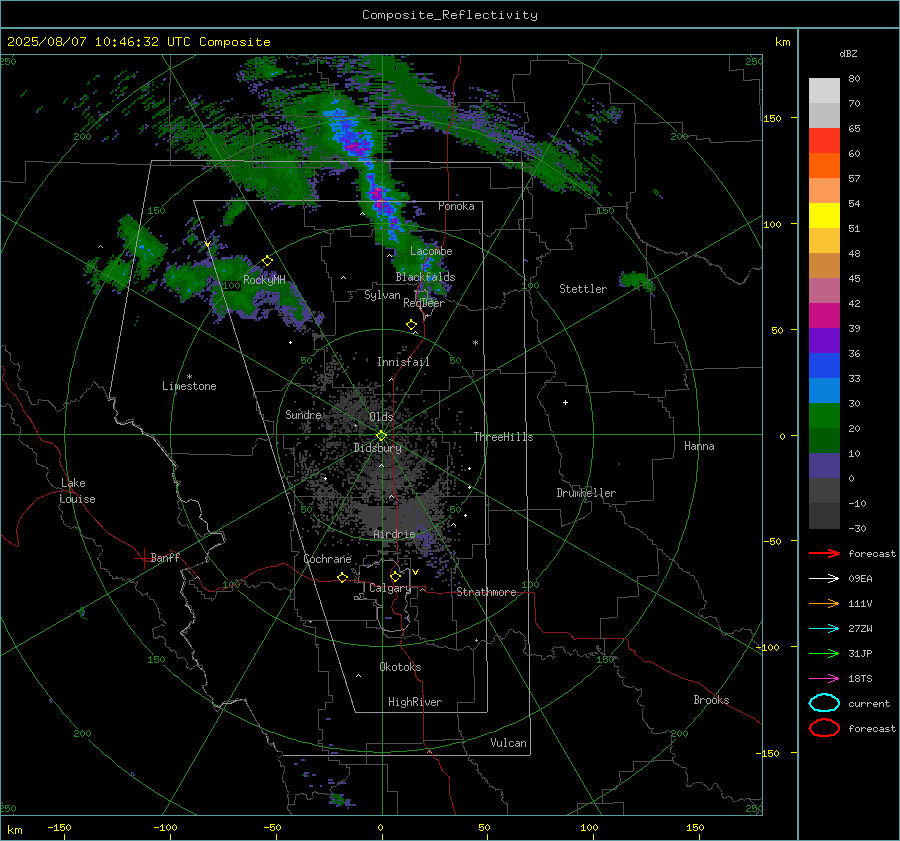Screen dimensions: 900x841
Task: Select the cyan 27ZW arrow legend entry
Action: pos(824,629)
